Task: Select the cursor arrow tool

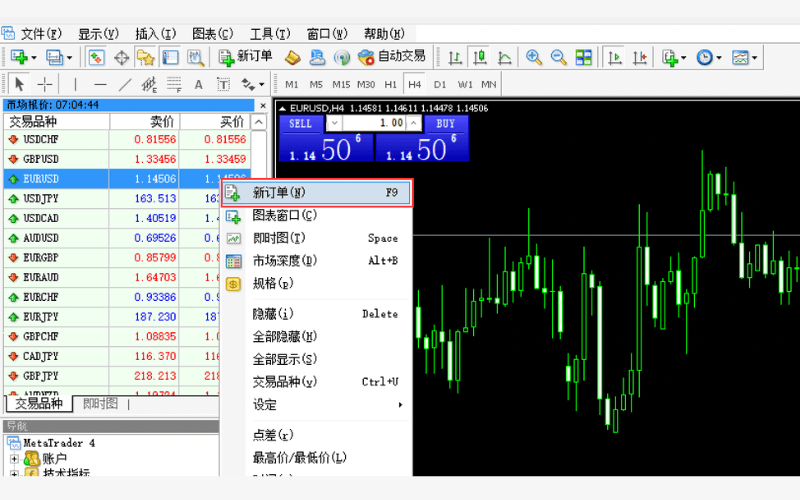Action: coord(19,84)
